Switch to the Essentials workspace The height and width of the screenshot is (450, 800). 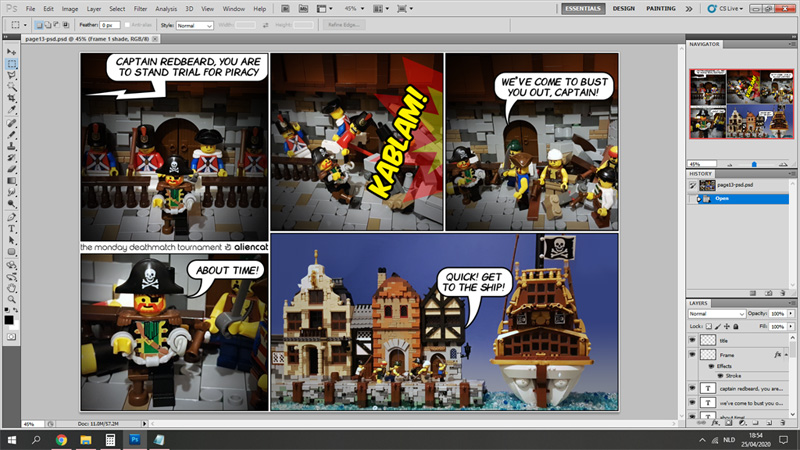(x=583, y=9)
